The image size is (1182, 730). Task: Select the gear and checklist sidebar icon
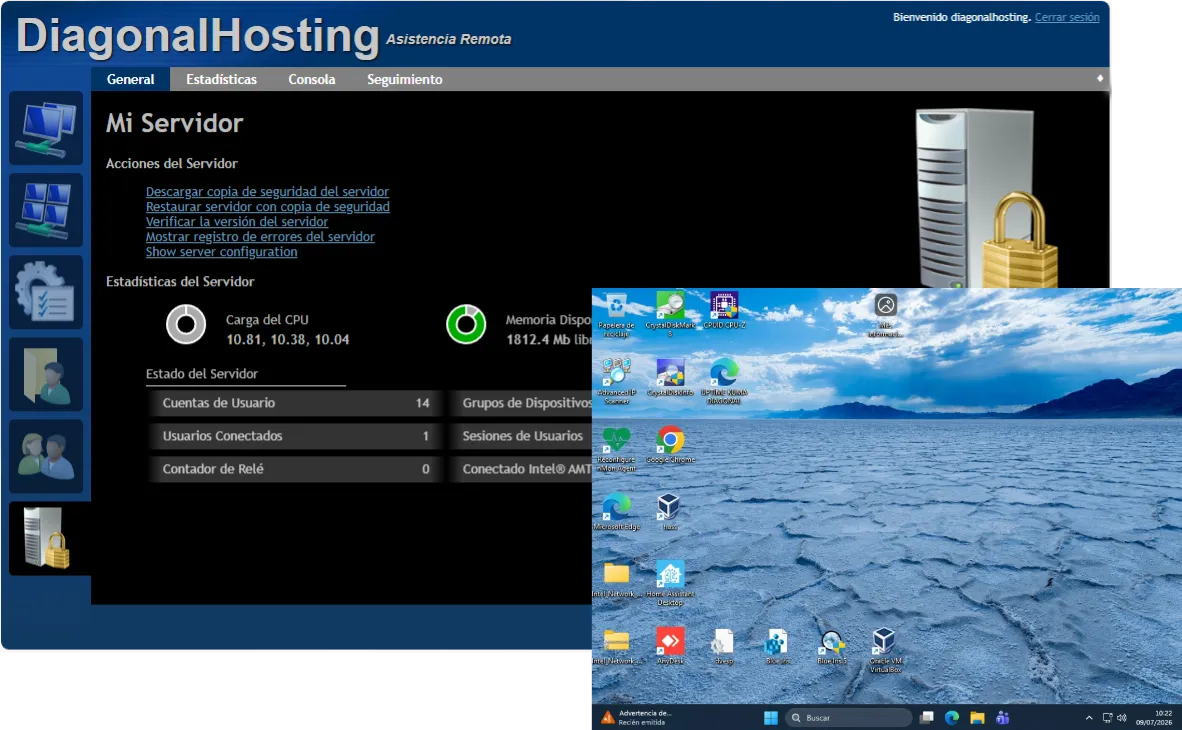click(46, 293)
